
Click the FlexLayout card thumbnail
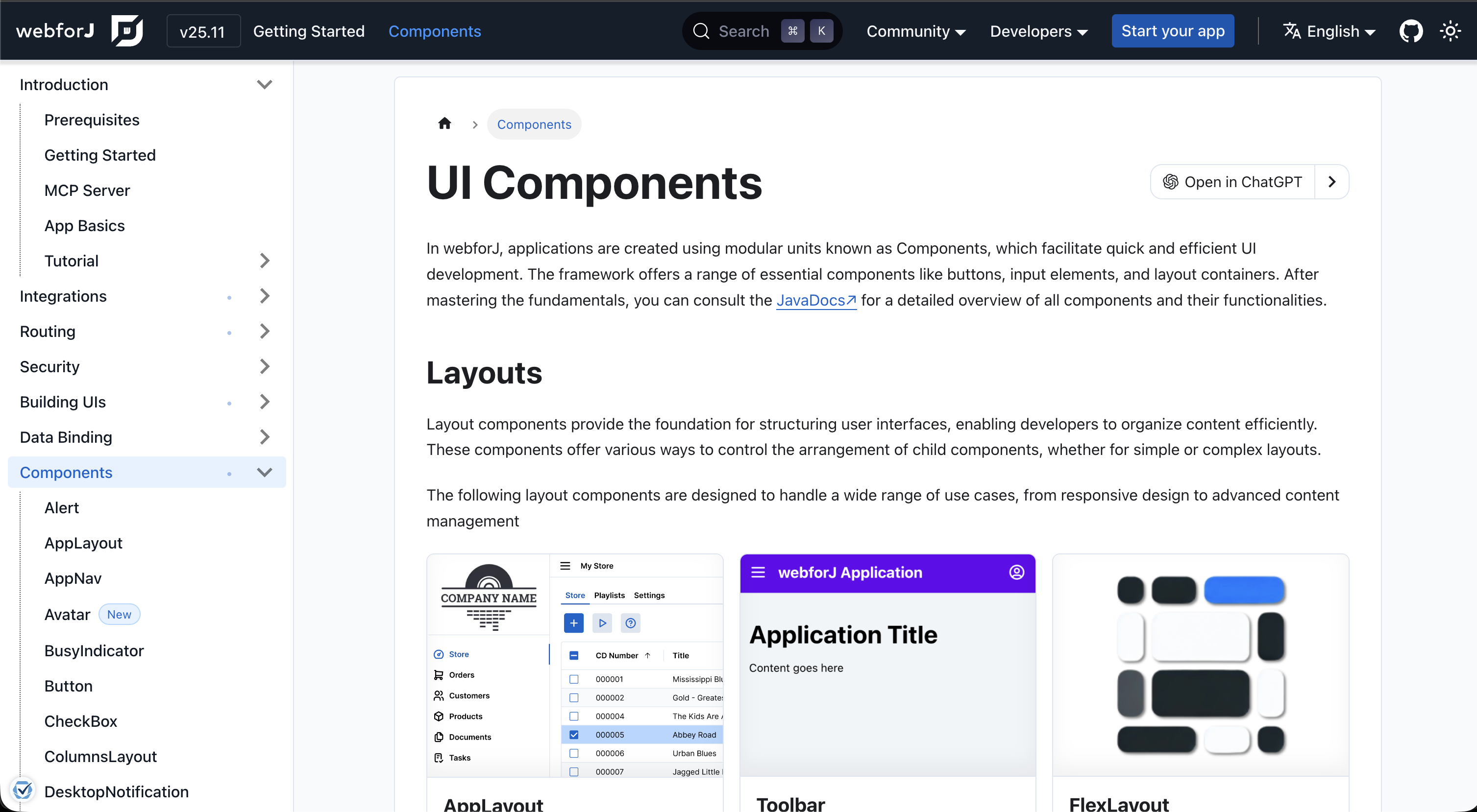click(1200, 665)
